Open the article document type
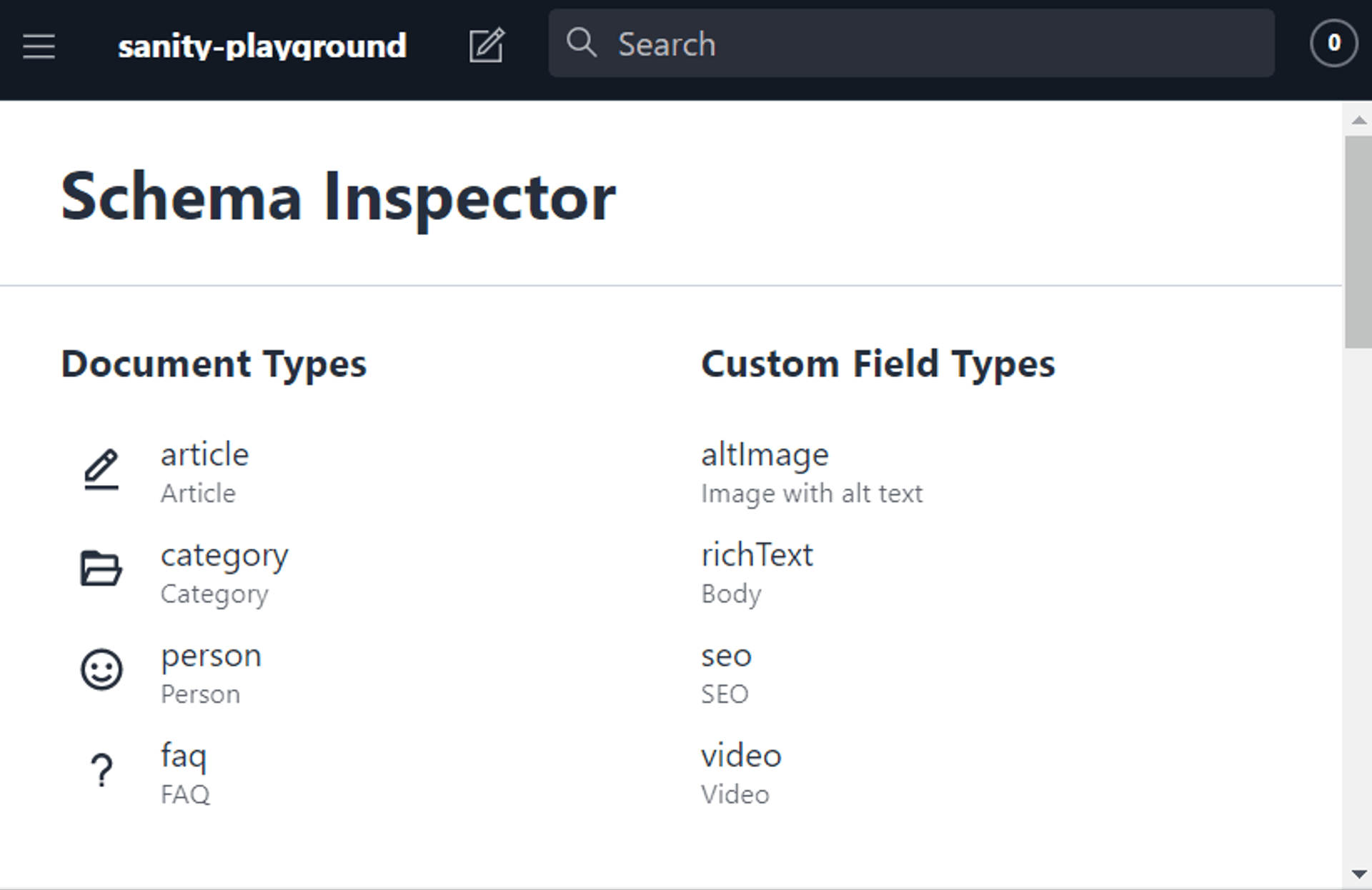Screen dimensions: 1372x890 click(x=205, y=454)
